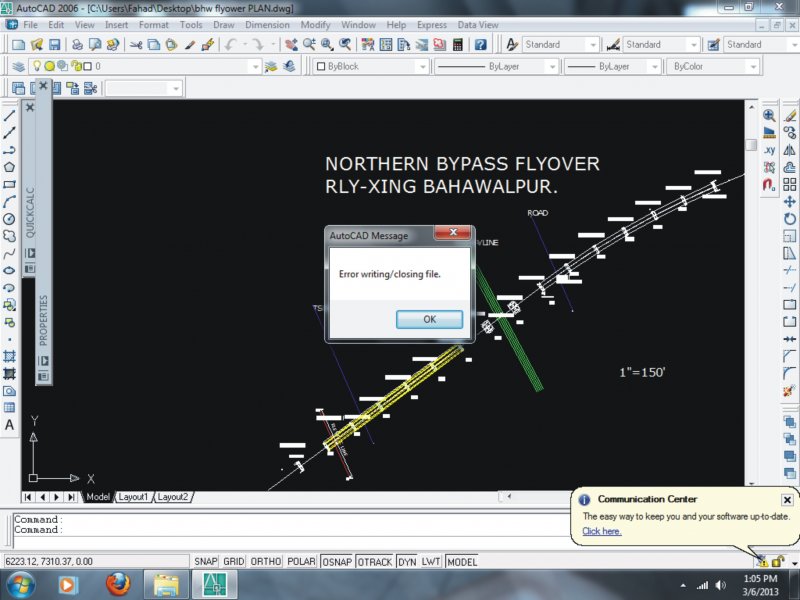Follow the 'Click here.' Communication Center link

(x=602, y=531)
